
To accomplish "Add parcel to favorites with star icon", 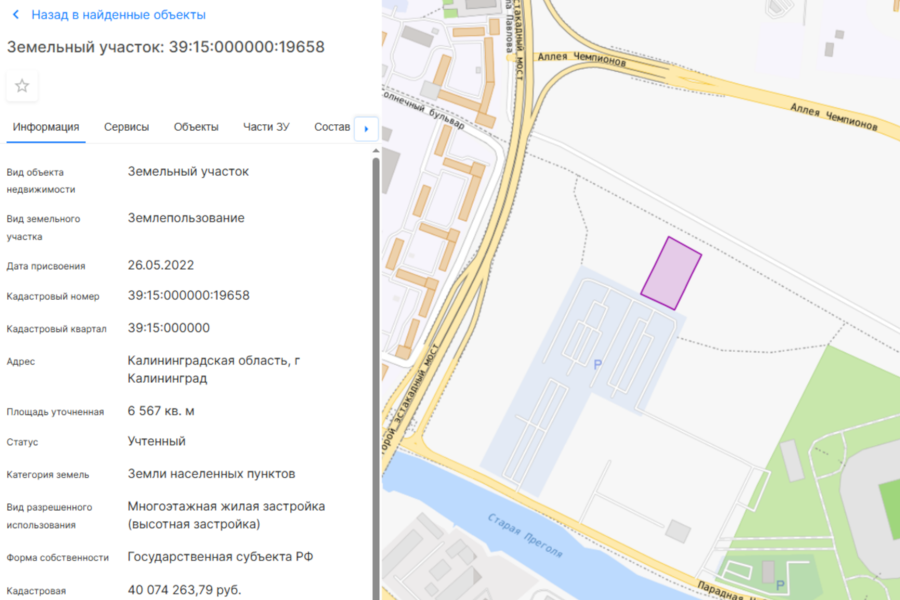I will point(22,86).
